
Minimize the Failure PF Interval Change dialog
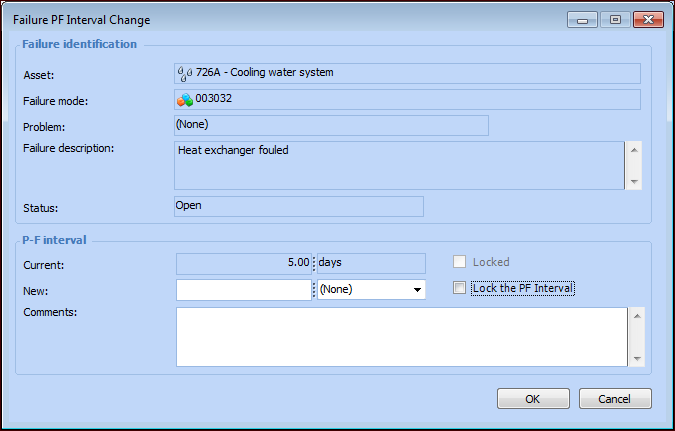coord(582,19)
